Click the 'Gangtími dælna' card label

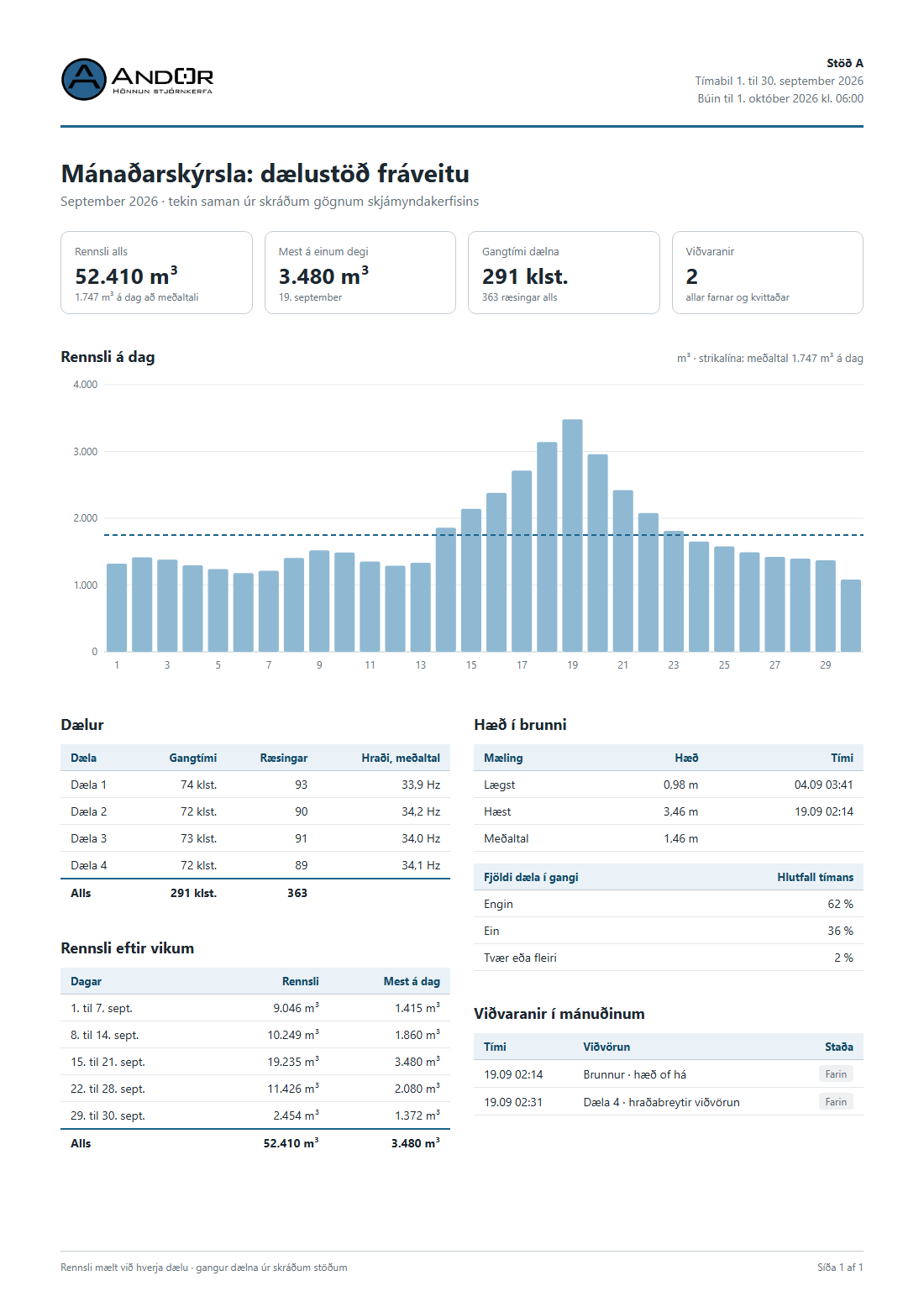click(520, 251)
